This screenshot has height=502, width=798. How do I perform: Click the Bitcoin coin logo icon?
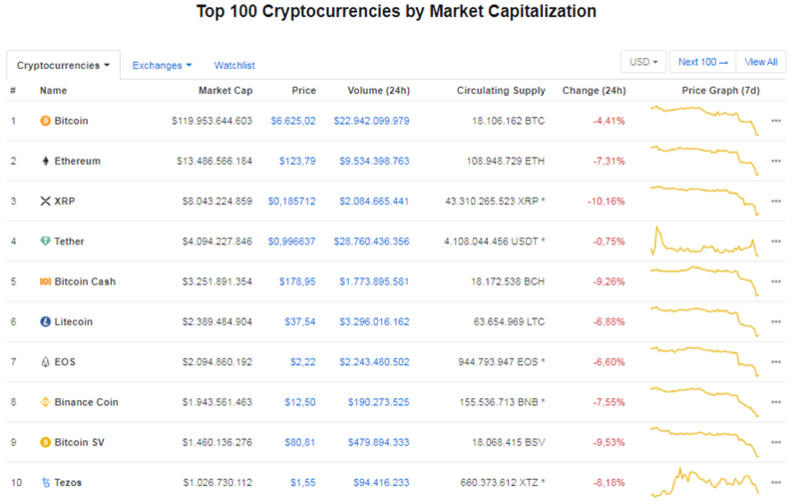[x=44, y=121]
